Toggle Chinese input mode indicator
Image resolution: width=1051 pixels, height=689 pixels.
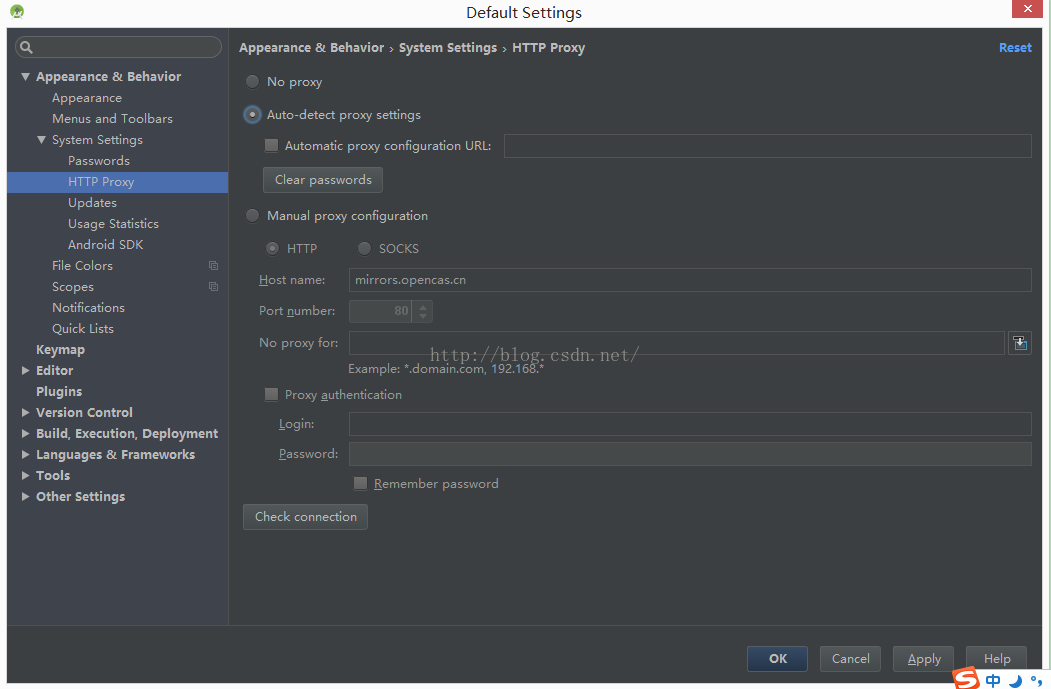pyautogui.click(x=993, y=680)
